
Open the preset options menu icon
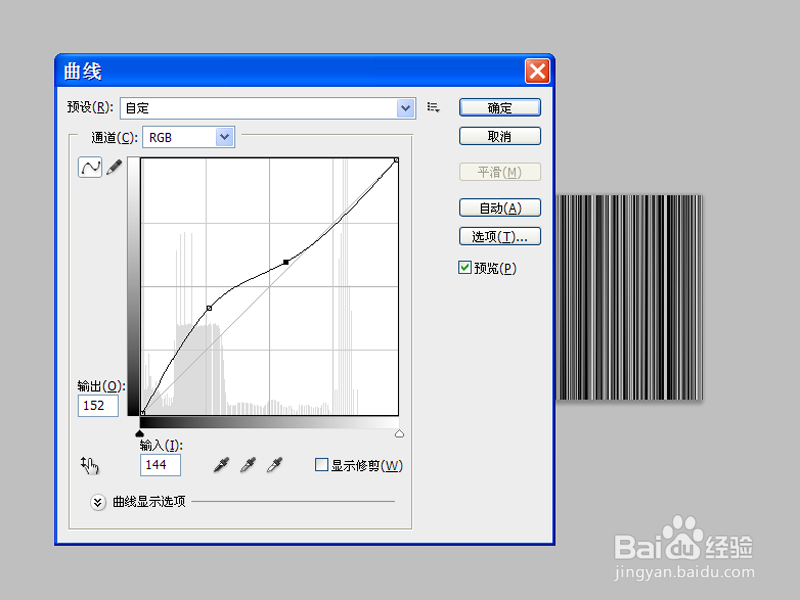click(x=433, y=108)
